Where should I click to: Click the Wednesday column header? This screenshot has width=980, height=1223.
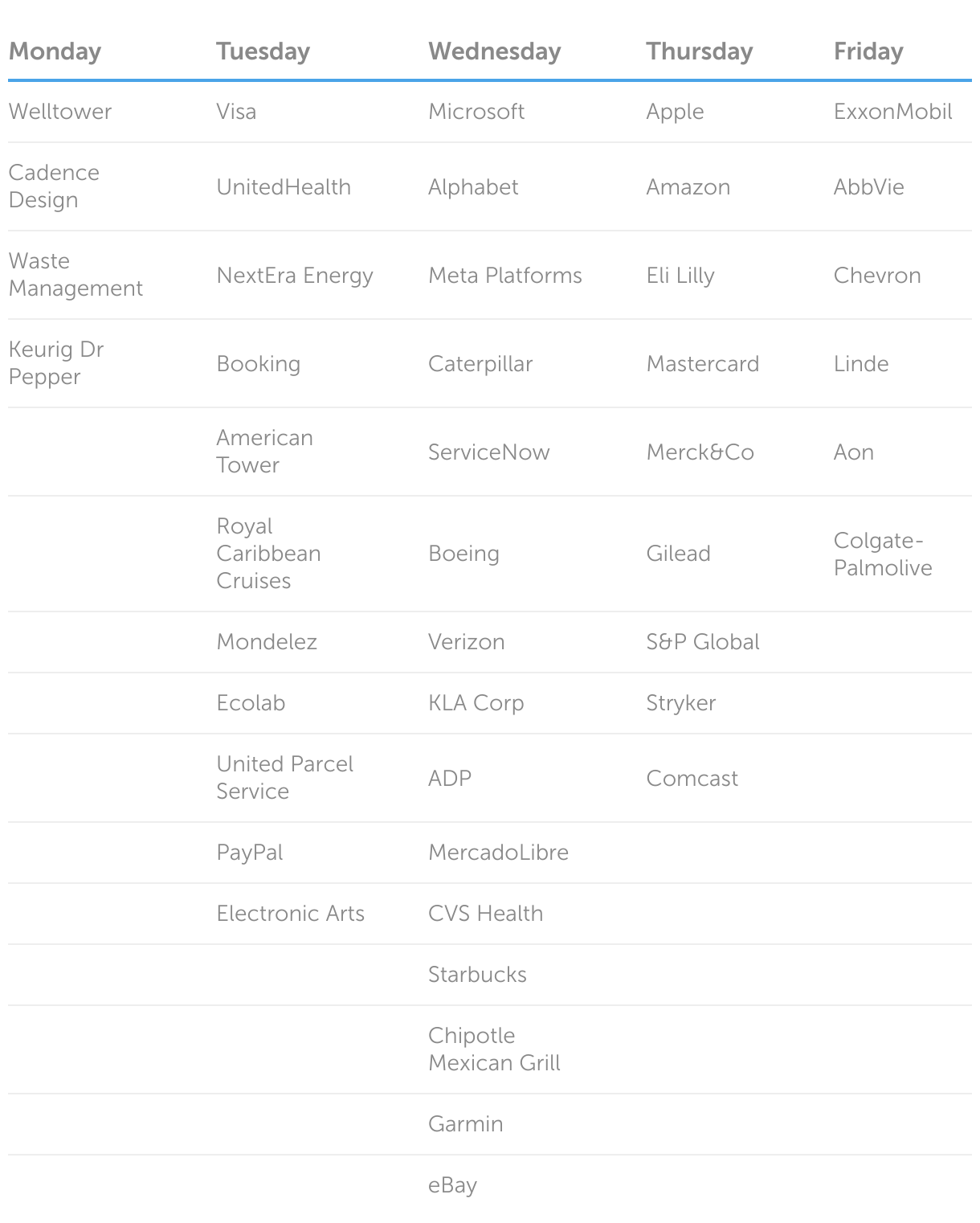pyautogui.click(x=494, y=51)
